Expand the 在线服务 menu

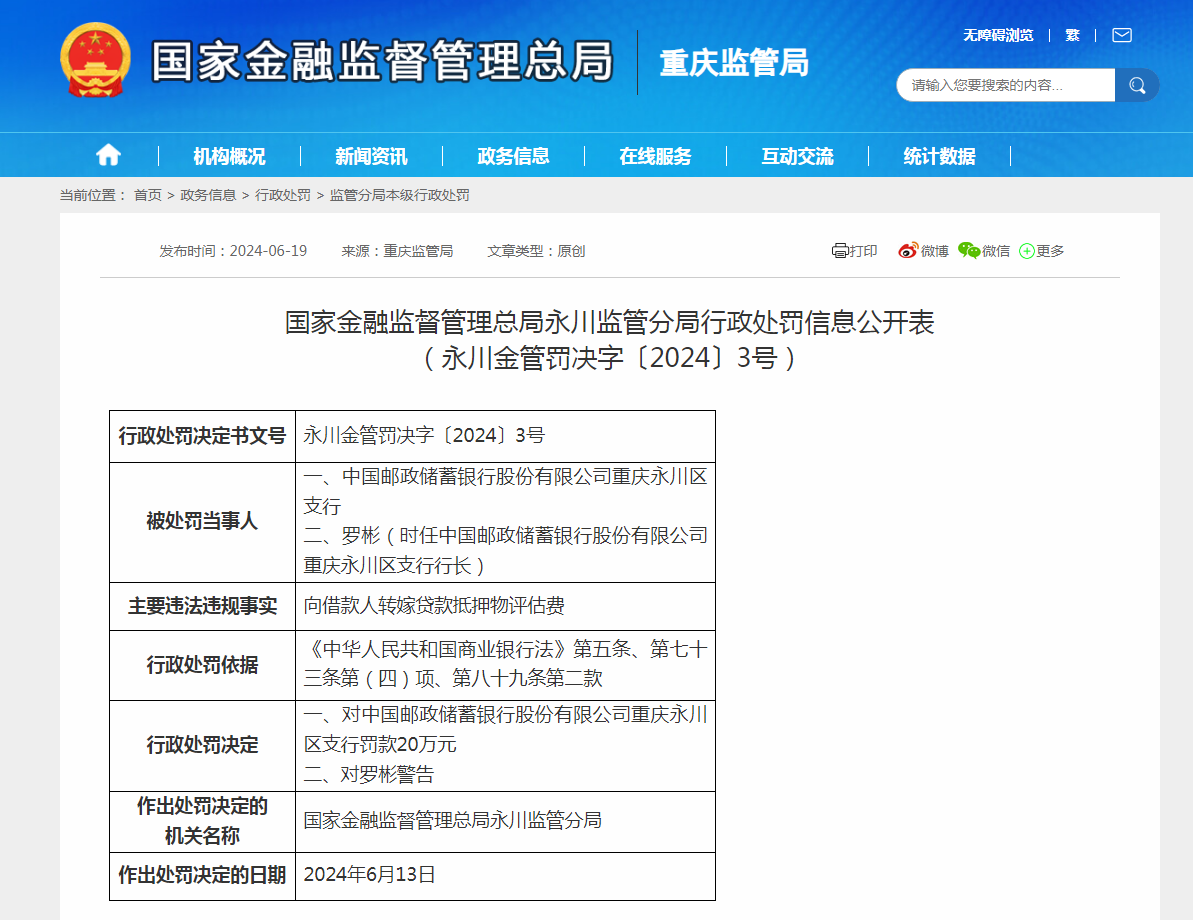654,154
